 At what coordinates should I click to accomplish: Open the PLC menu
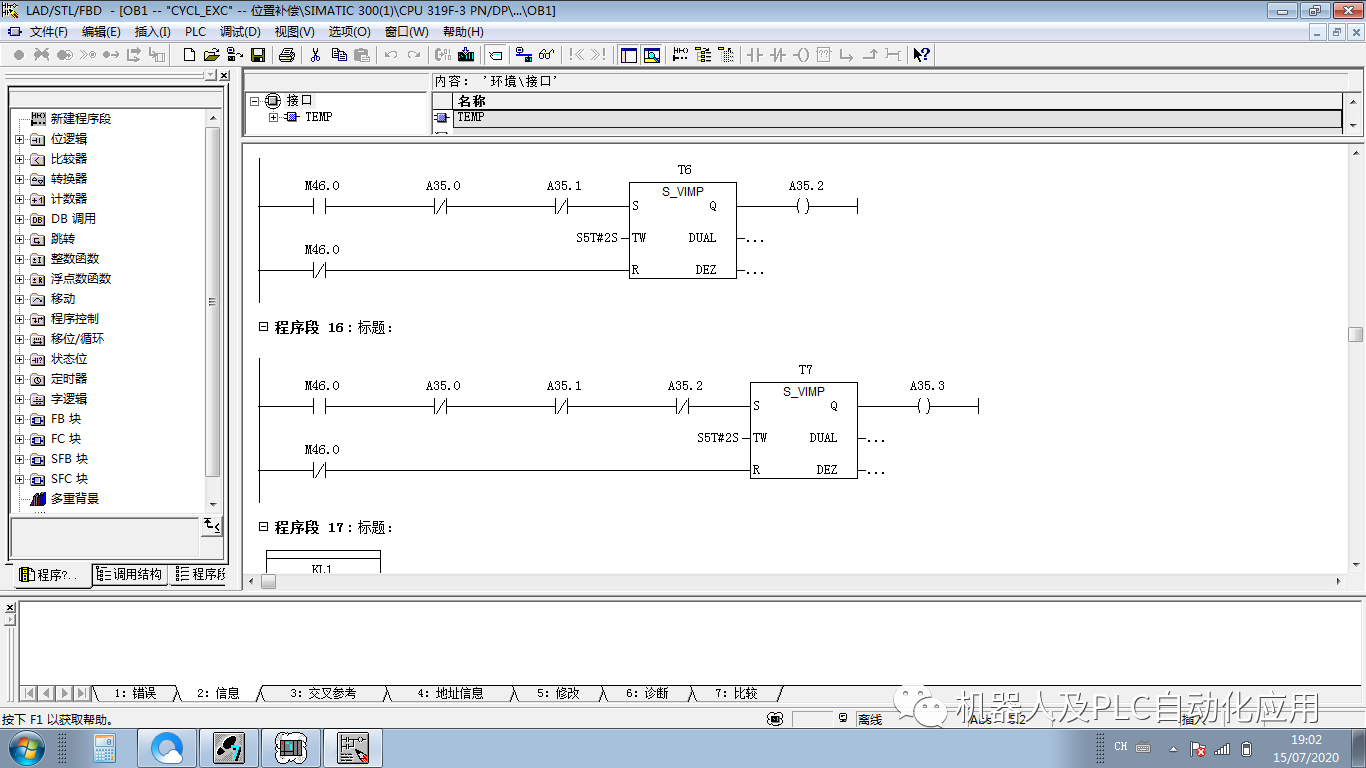point(195,32)
